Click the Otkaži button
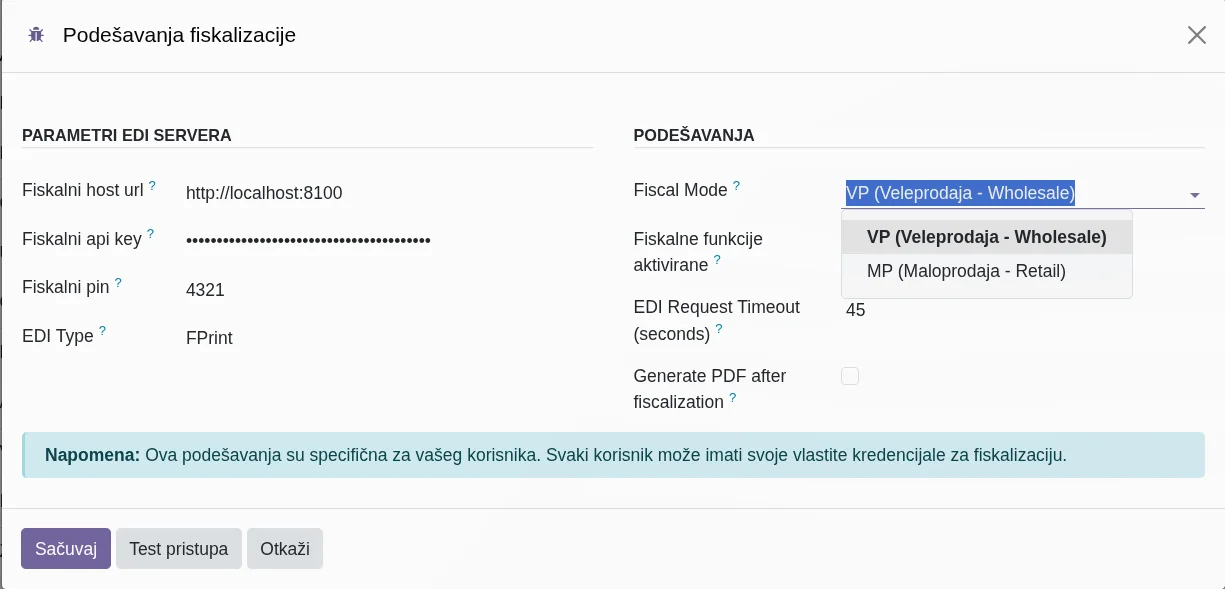1225x589 pixels. click(285, 548)
